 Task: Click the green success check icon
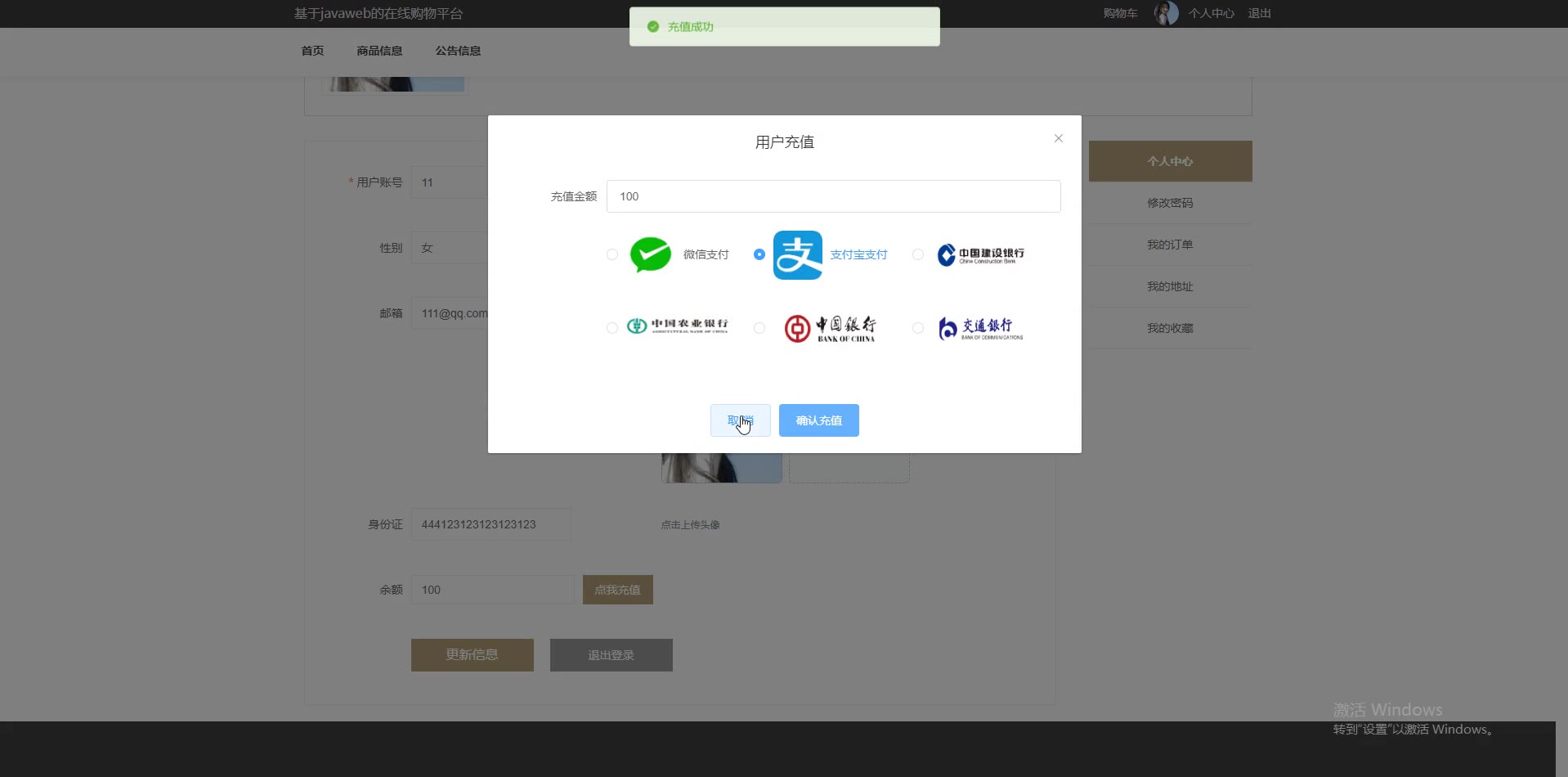tap(653, 27)
